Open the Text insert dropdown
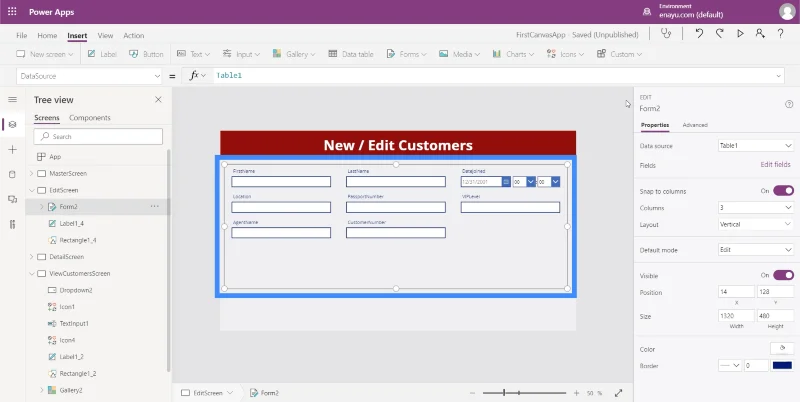 tap(193, 54)
